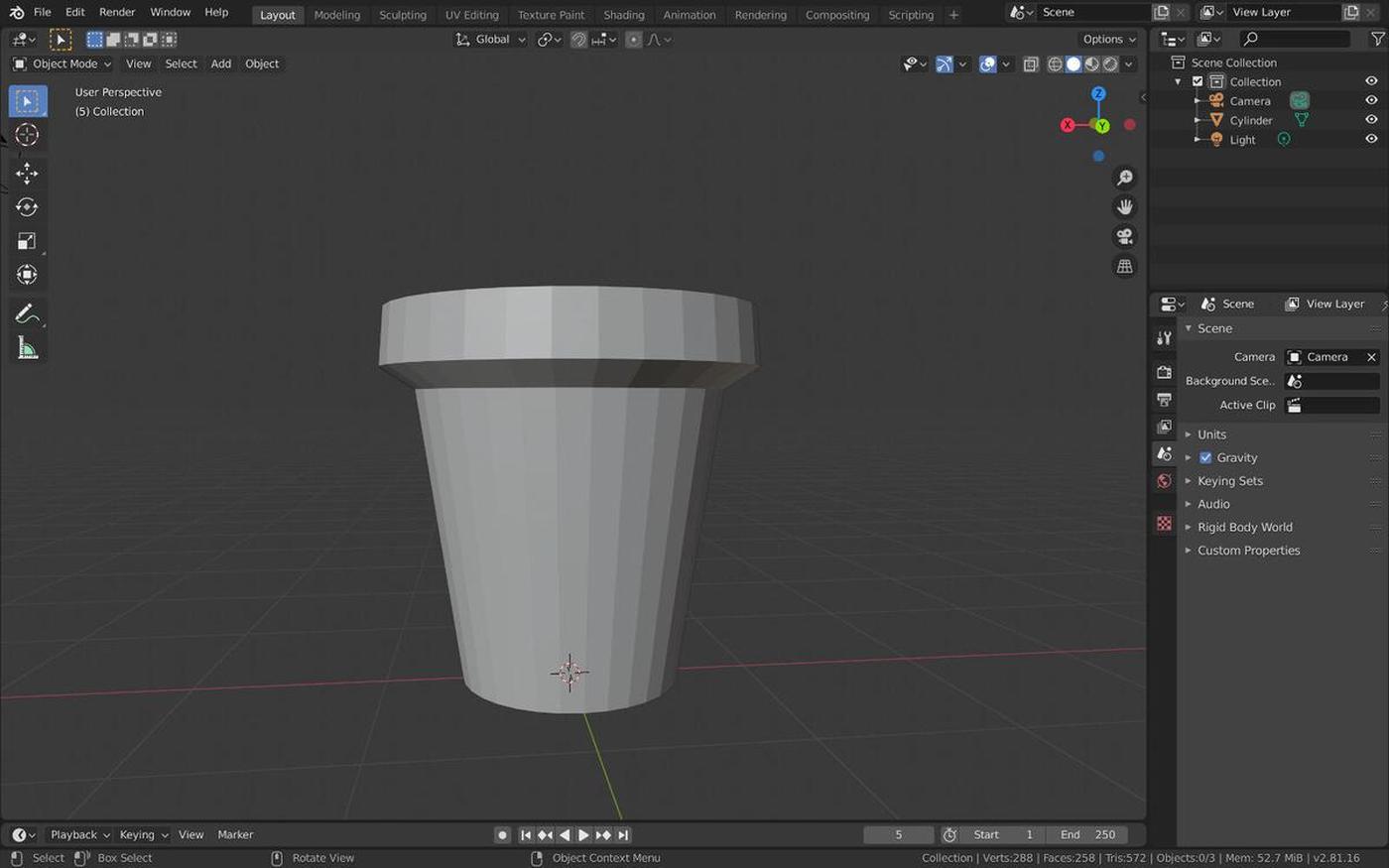Click the viewport zoom magnifier icon
Screen dimensions: 1389x868
pyautogui.click(x=1124, y=178)
